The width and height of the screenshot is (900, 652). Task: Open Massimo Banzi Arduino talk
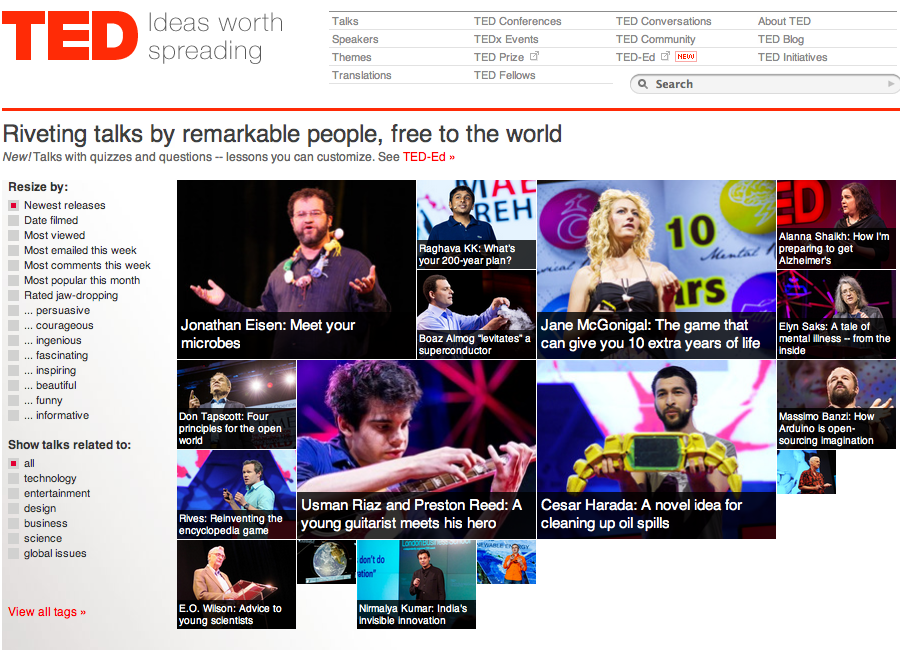[x=836, y=405]
